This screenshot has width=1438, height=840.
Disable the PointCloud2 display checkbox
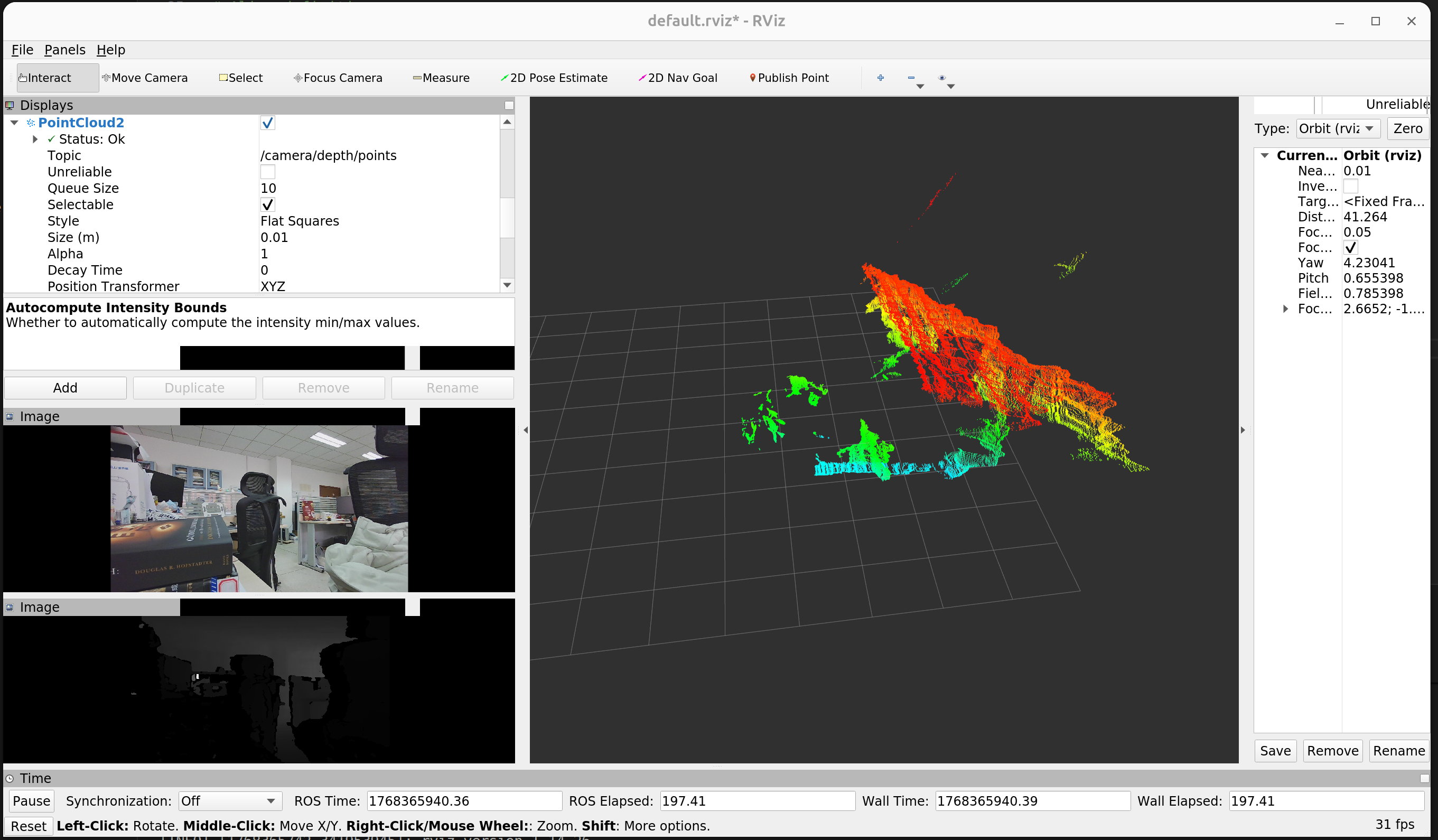tap(267, 123)
